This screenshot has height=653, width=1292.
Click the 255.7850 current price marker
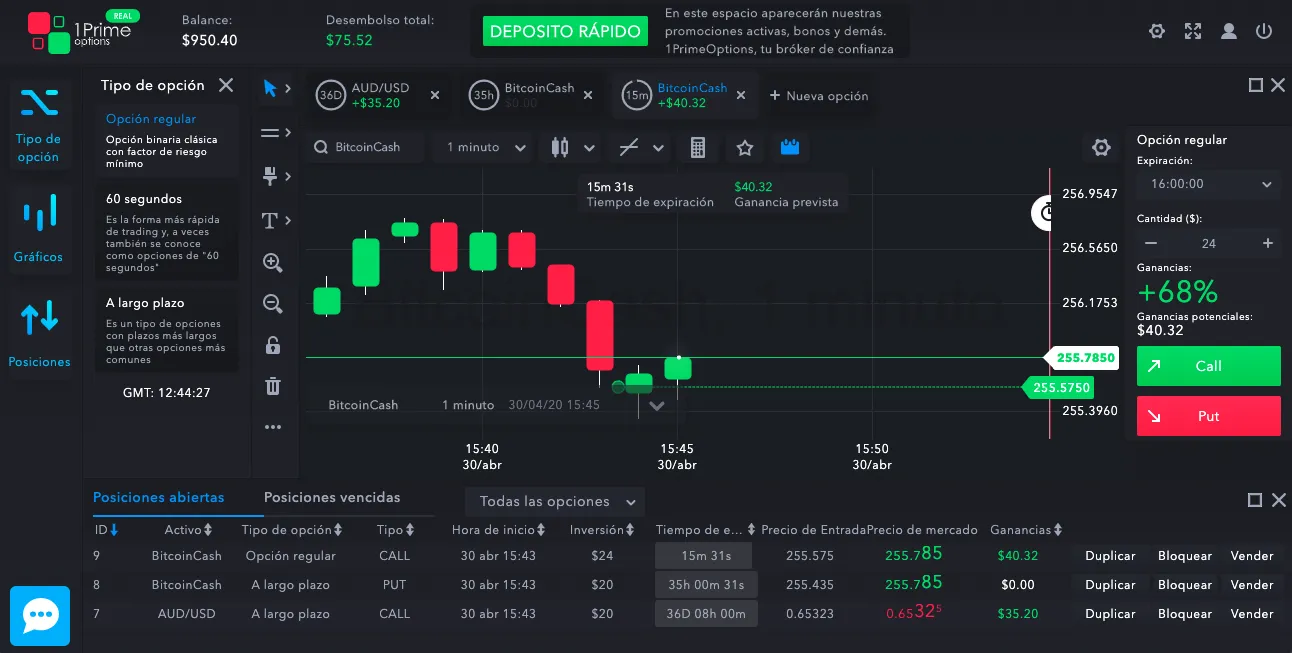(1081, 357)
